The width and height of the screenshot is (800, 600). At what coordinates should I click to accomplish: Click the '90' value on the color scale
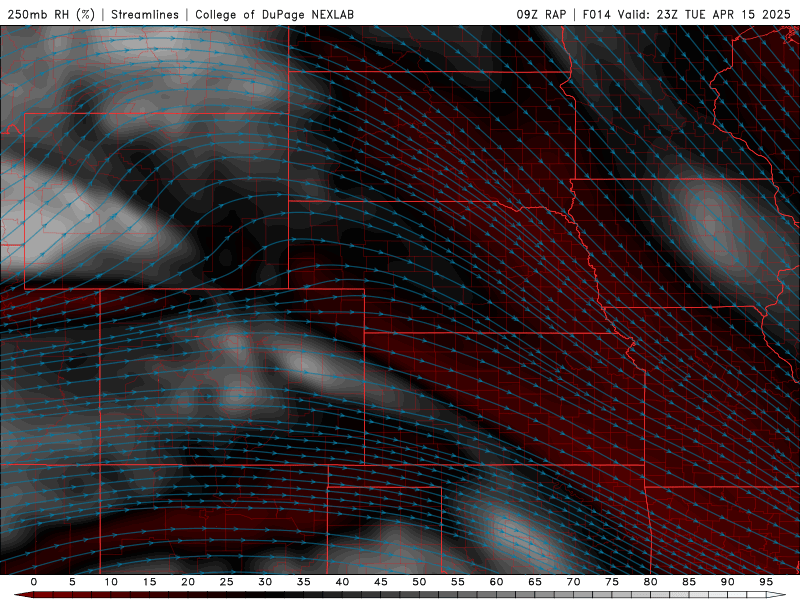click(727, 582)
